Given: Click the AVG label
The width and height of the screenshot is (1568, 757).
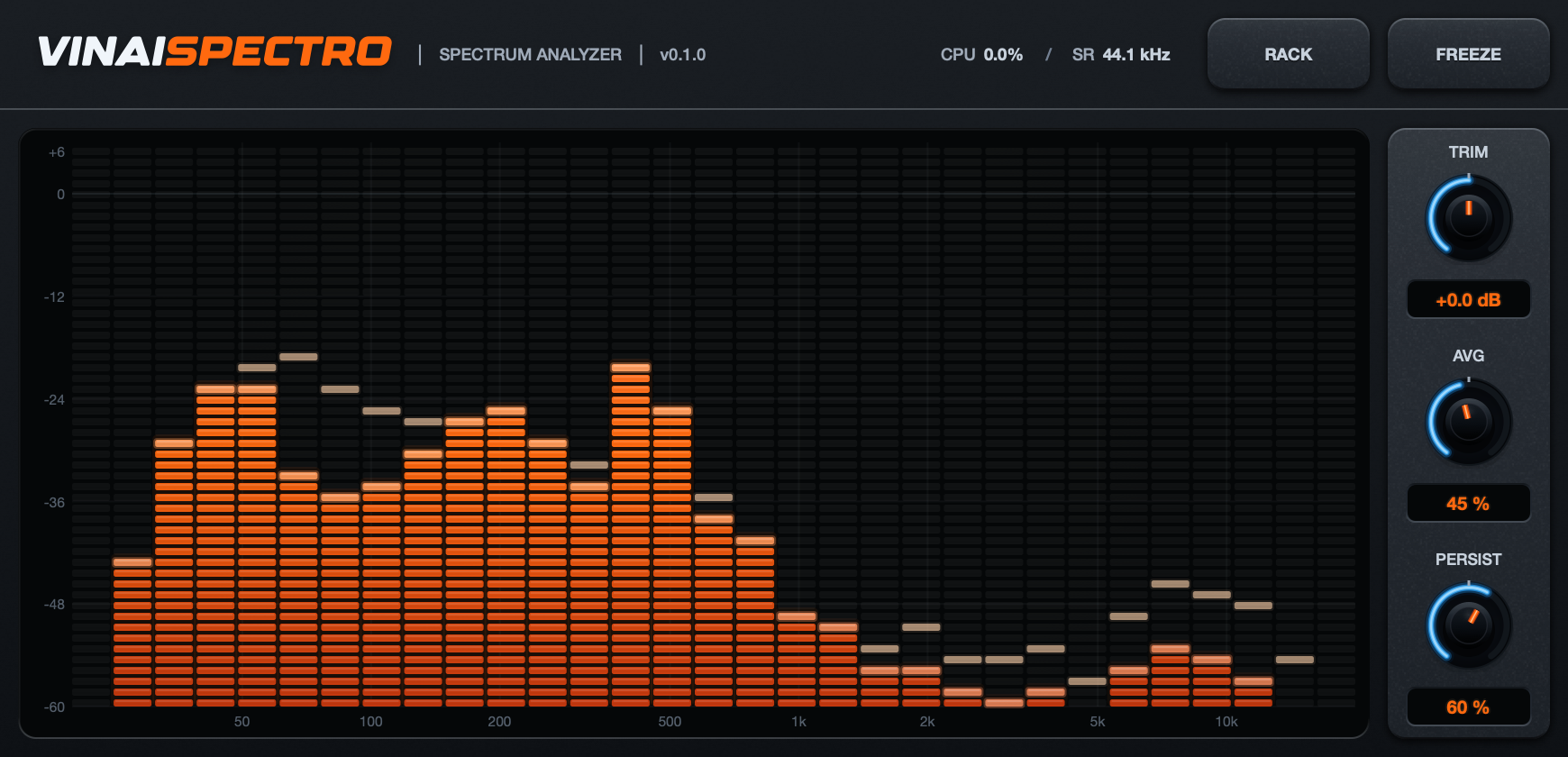Looking at the screenshot, I should point(1468,356).
